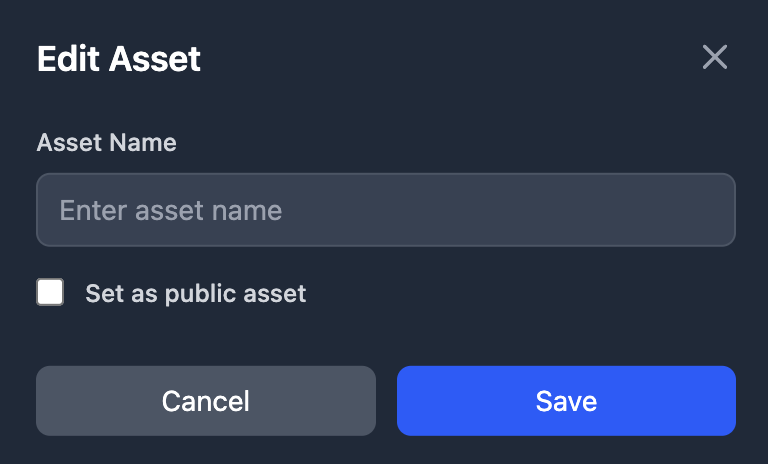Place cursor in the asset name field
The width and height of the screenshot is (768, 464).
click(x=386, y=210)
